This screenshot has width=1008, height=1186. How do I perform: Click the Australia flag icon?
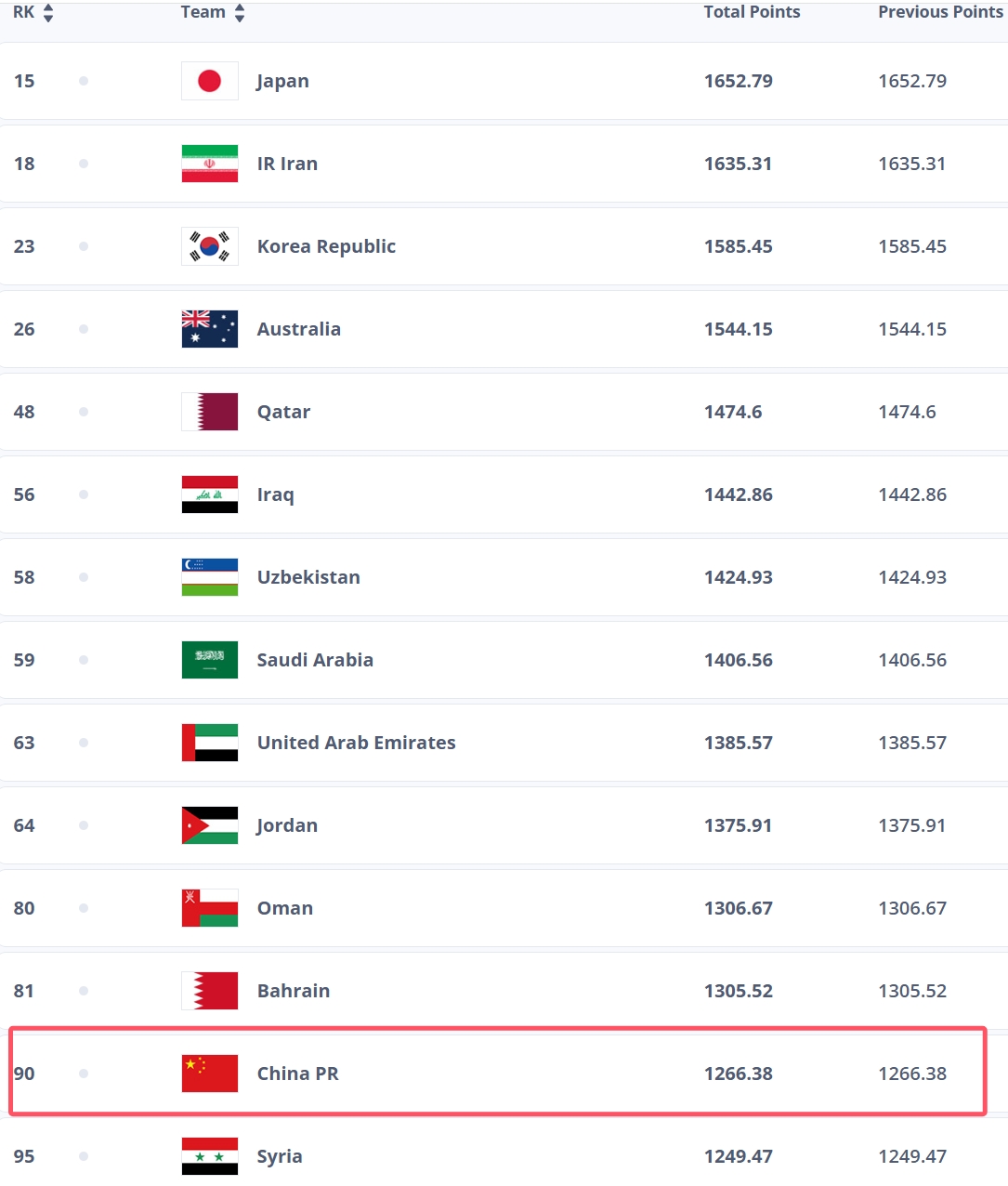pos(210,329)
